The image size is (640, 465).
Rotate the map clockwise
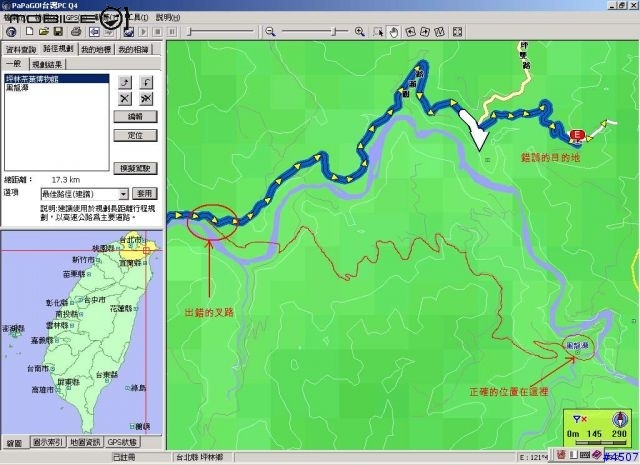coord(425,32)
